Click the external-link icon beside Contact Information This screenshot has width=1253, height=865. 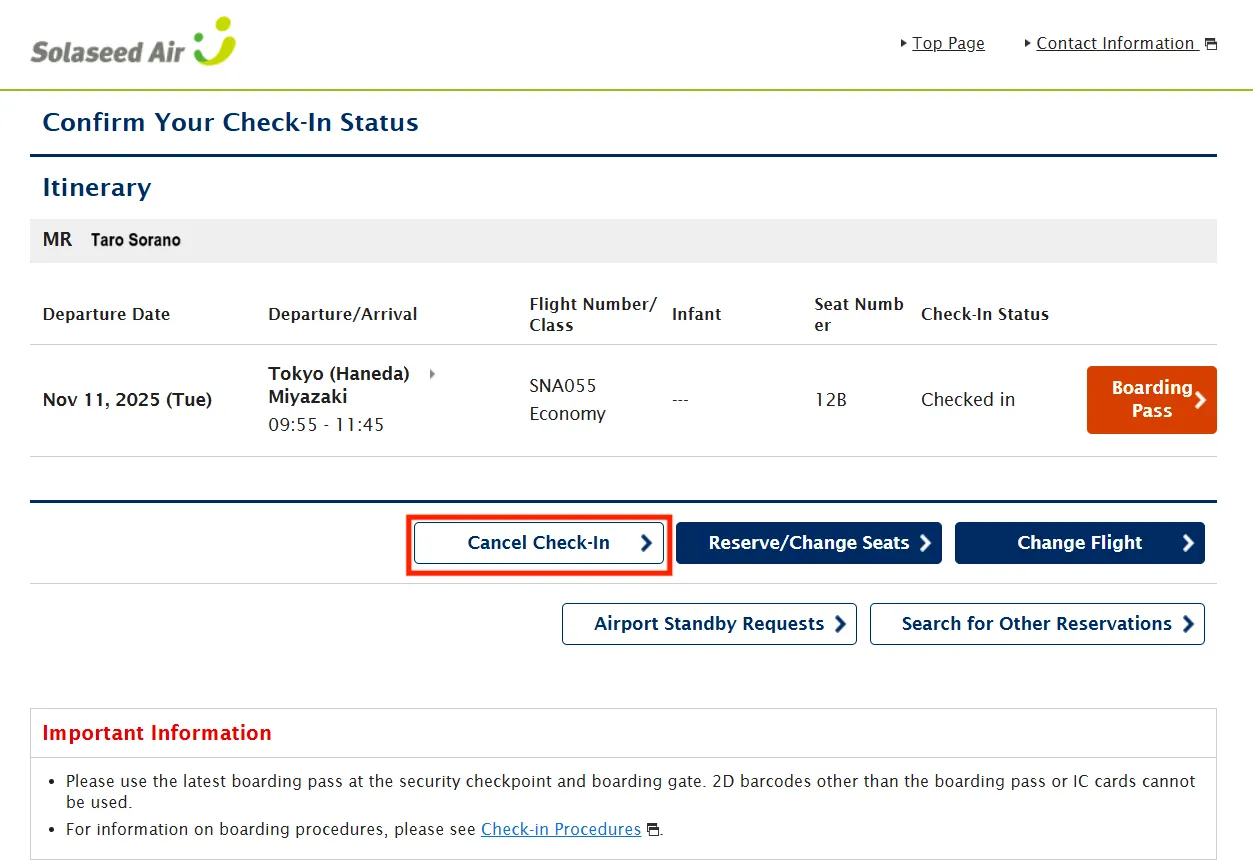1211,44
